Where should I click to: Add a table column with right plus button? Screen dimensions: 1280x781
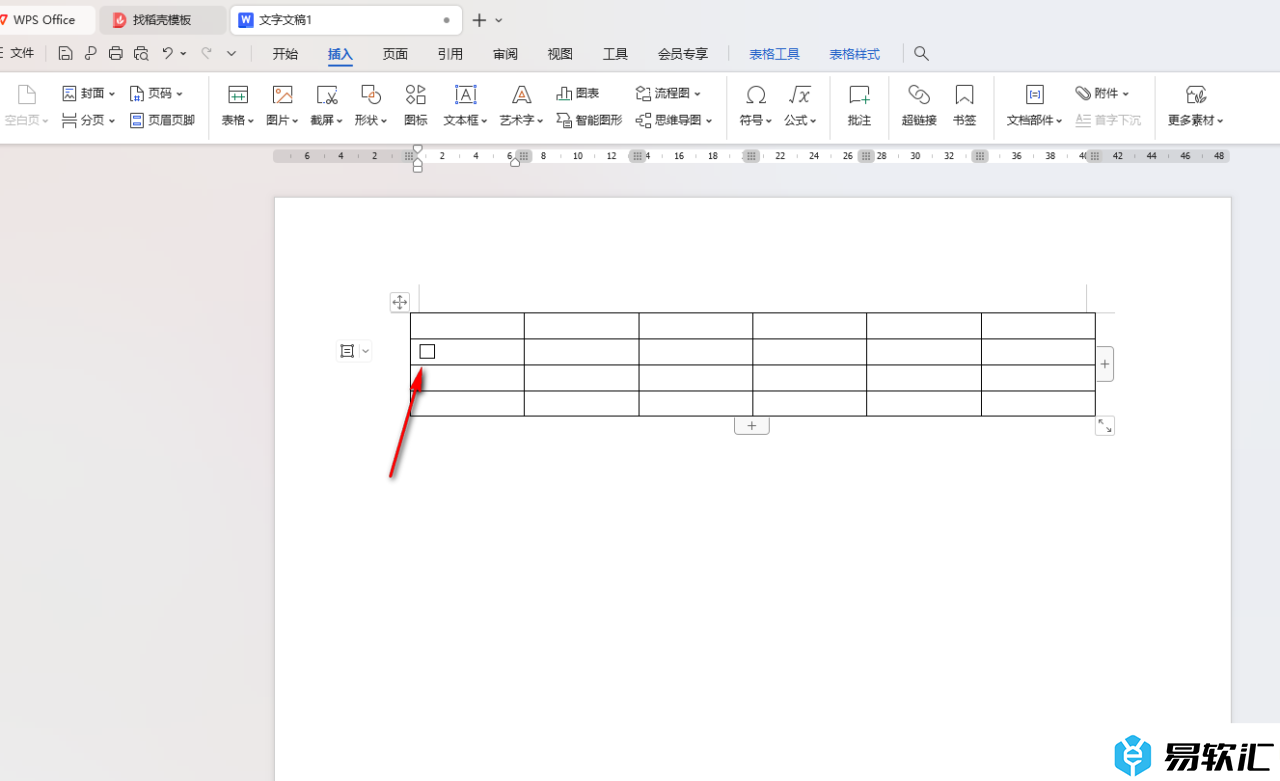tap(1105, 364)
